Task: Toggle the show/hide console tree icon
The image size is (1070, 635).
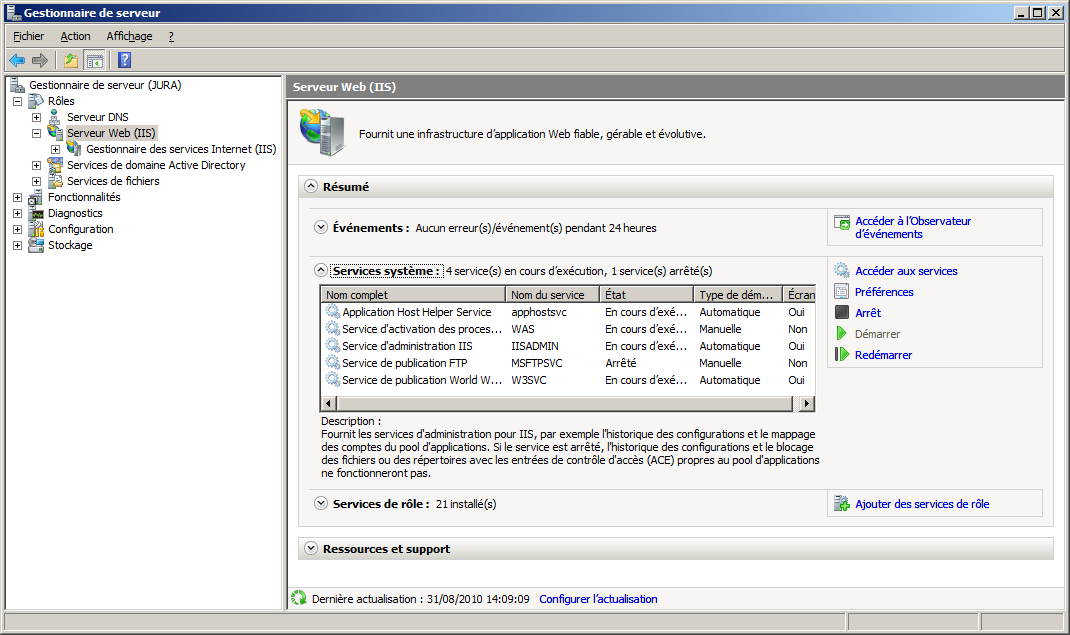Action: click(x=94, y=60)
